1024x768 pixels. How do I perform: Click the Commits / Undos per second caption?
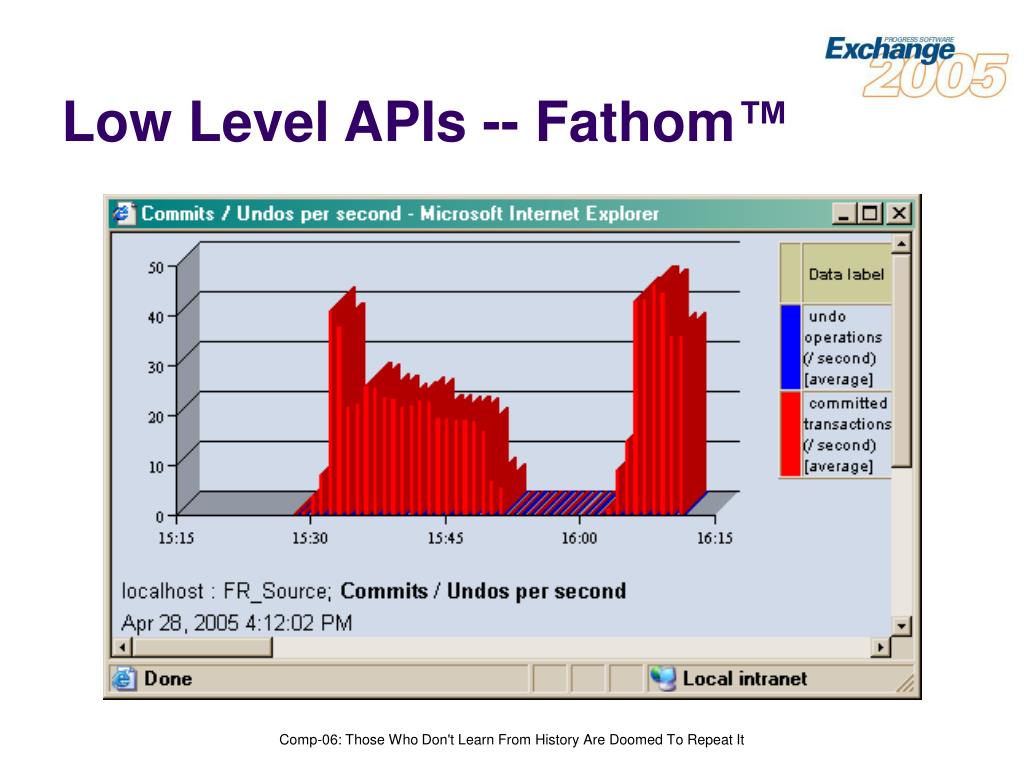coord(483,591)
